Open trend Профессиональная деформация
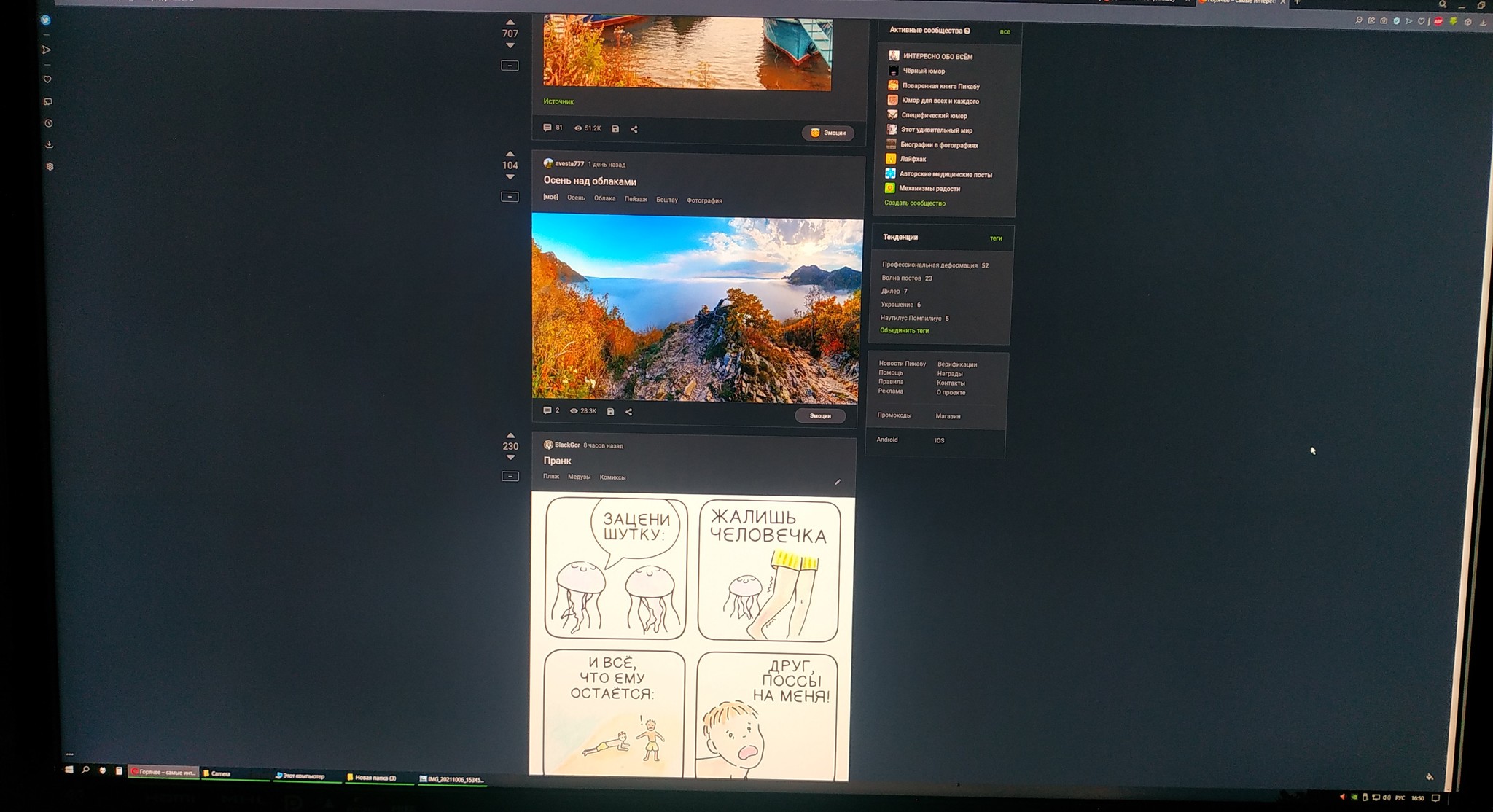This screenshot has height=812, width=1493. pos(929,265)
